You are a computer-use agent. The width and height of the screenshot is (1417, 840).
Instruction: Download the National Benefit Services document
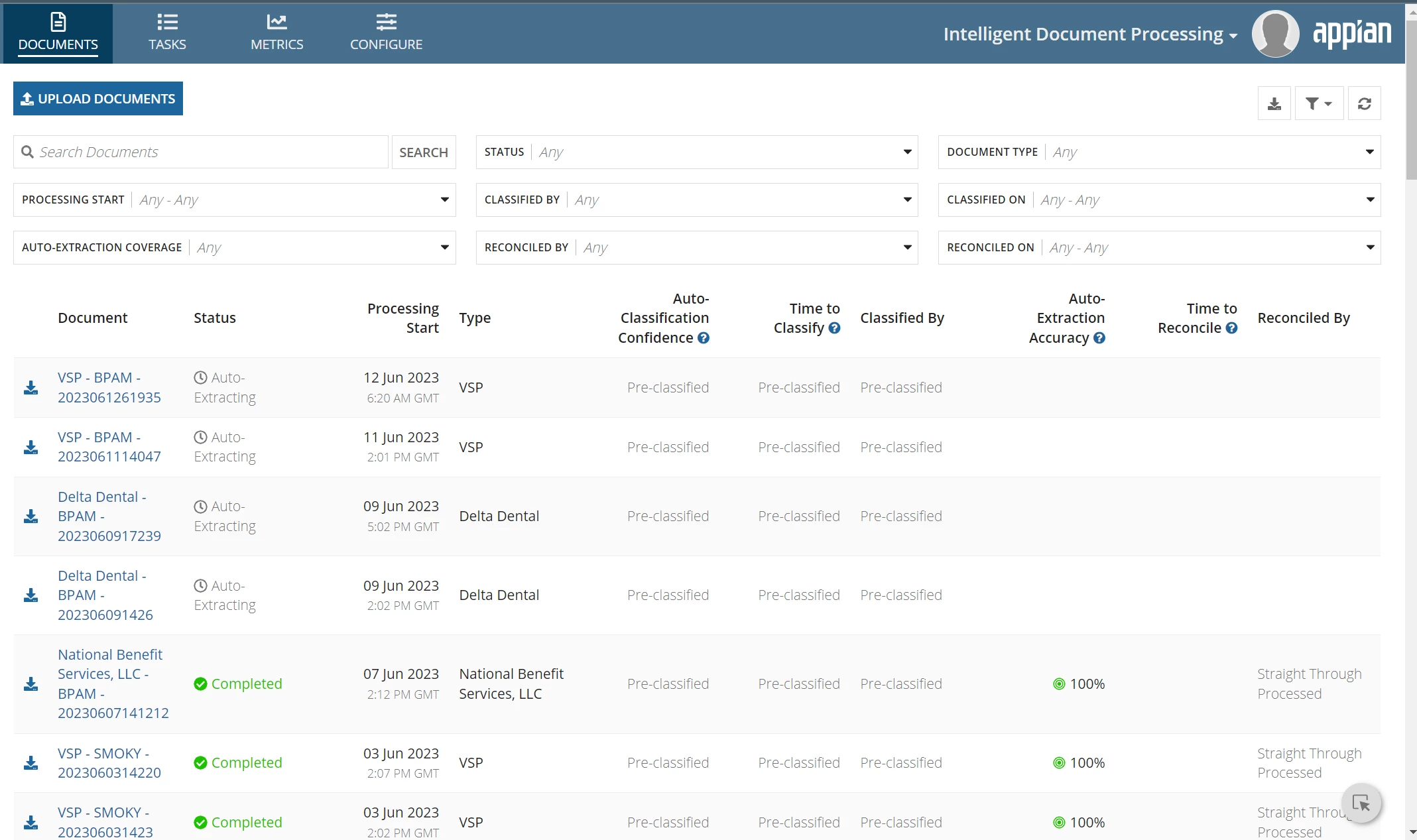click(x=31, y=684)
